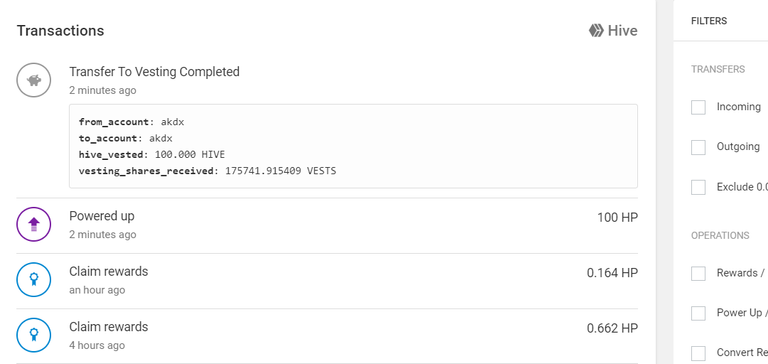Click the Hive logo icon
Viewport: 768px width, 364px height.
596,31
